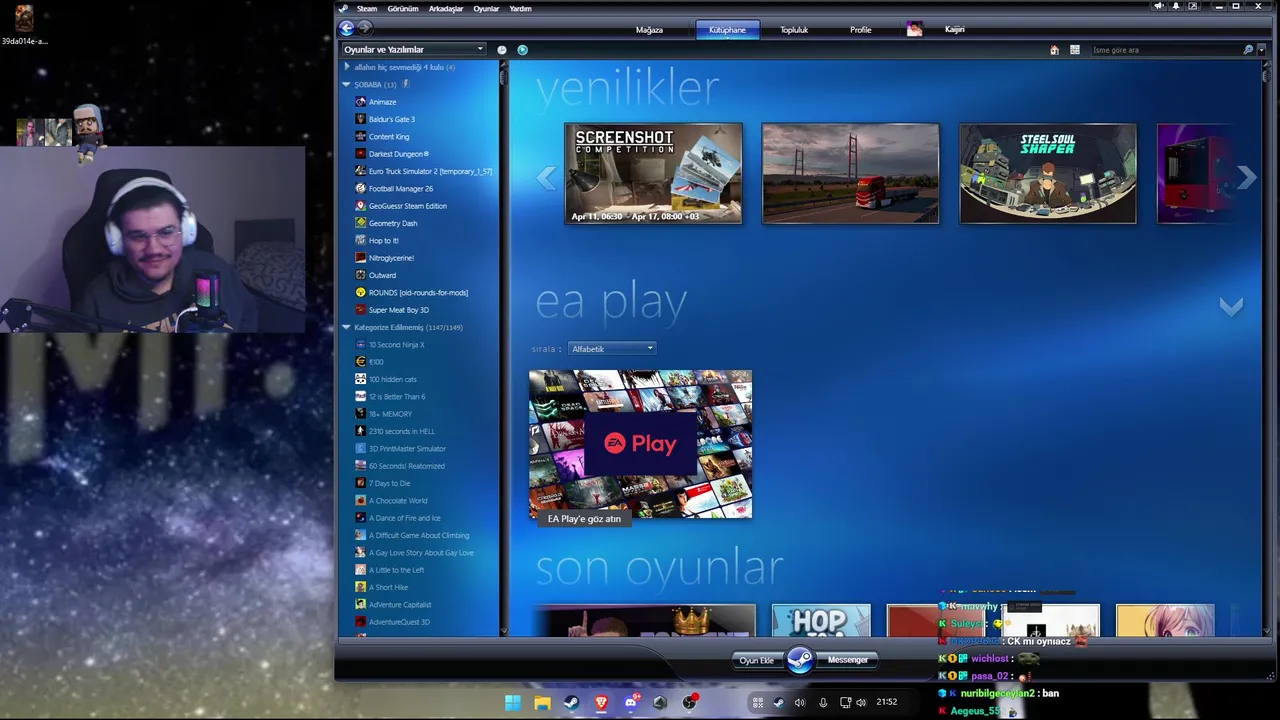Click 'EA Play'e göz atın' link
The width and height of the screenshot is (1280, 720).
click(584, 519)
